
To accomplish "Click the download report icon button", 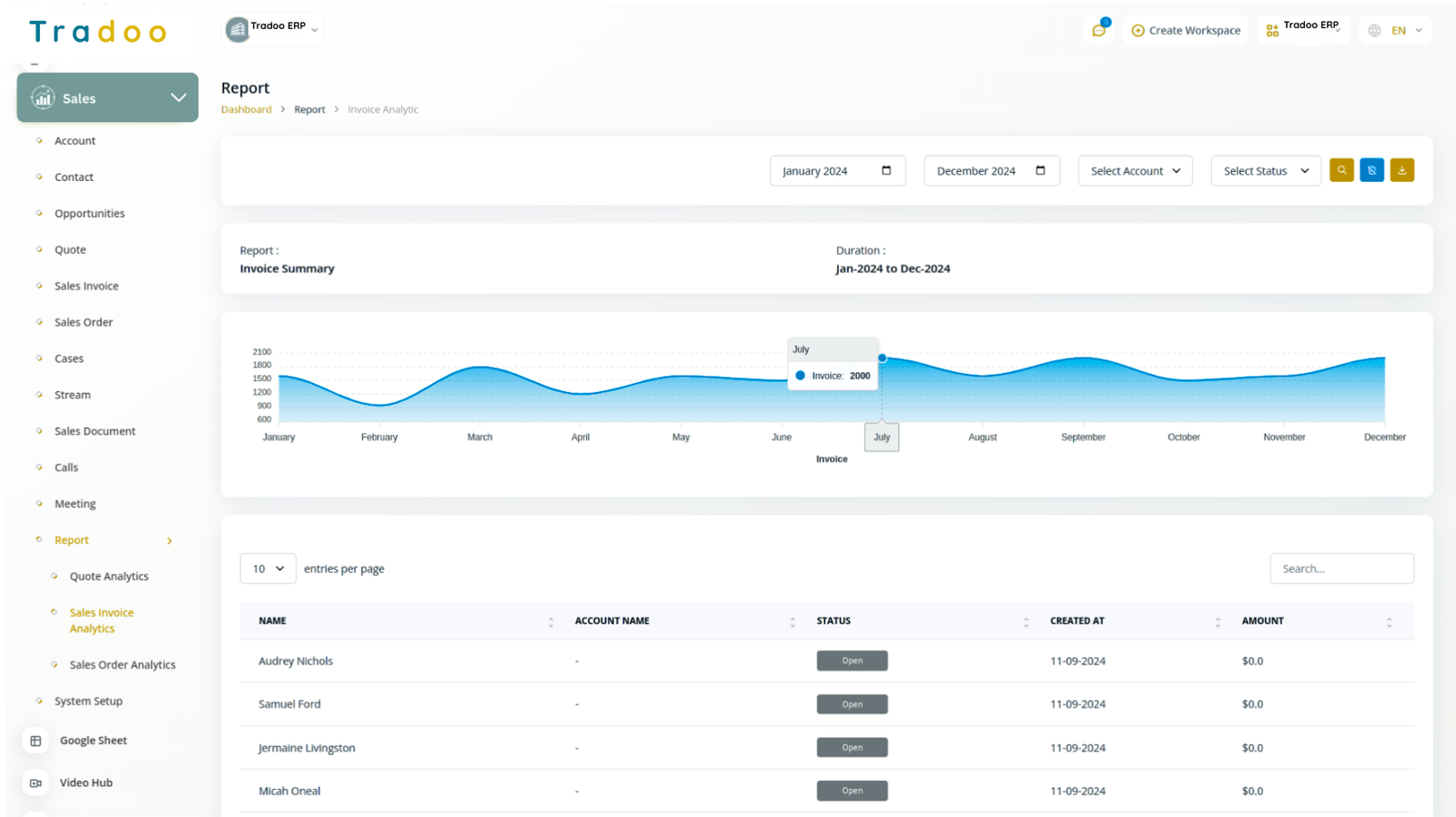I will coord(1401,170).
